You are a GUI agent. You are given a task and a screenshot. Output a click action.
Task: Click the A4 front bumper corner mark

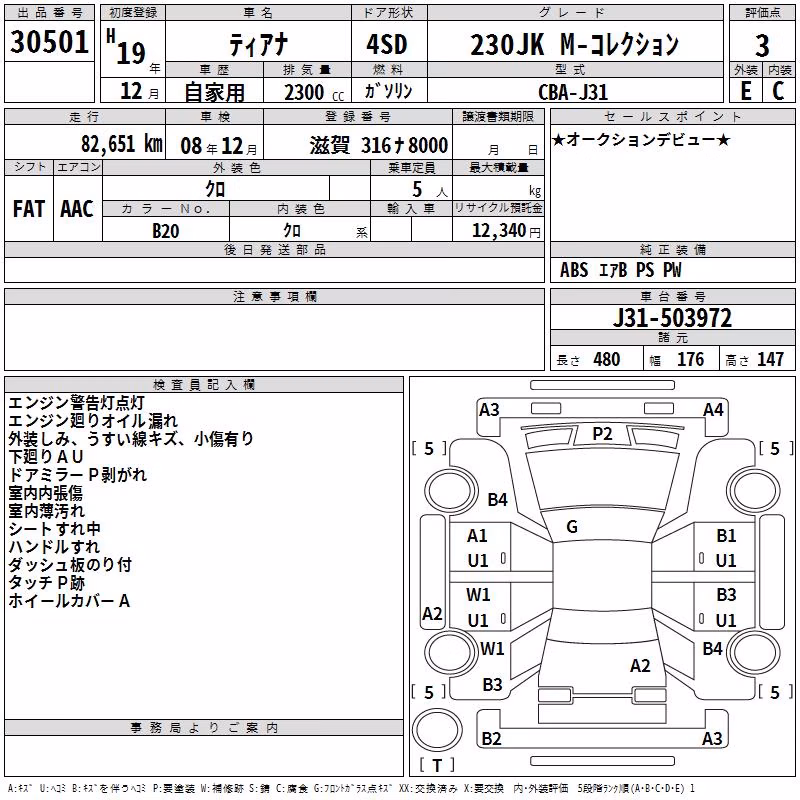click(x=713, y=410)
